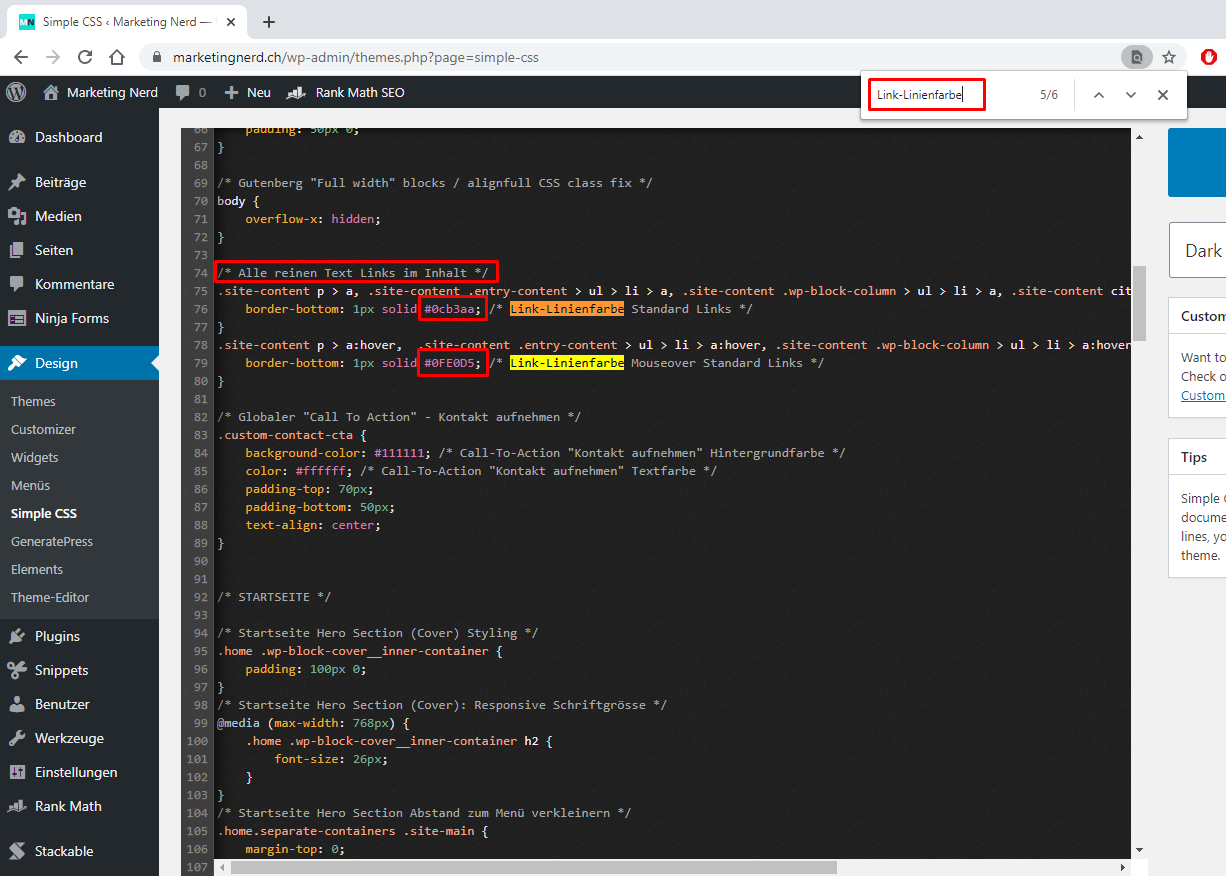The width and height of the screenshot is (1226, 876).
Task: Click the blue button at top right
Action: (1197, 162)
